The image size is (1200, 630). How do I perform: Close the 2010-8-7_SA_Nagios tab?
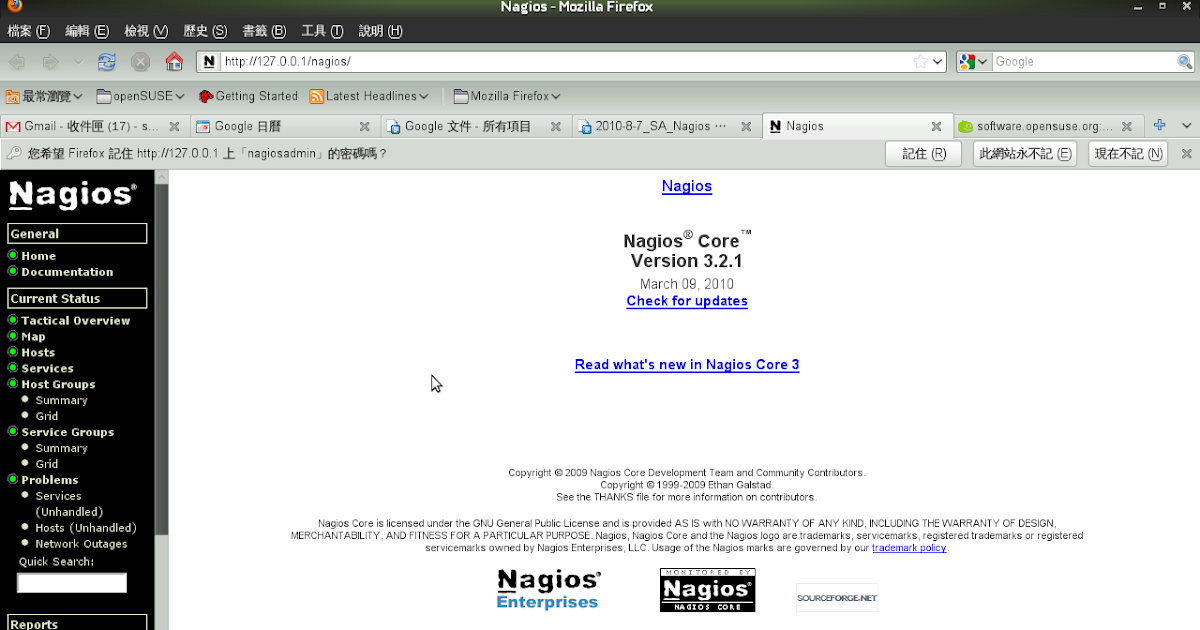pos(745,127)
